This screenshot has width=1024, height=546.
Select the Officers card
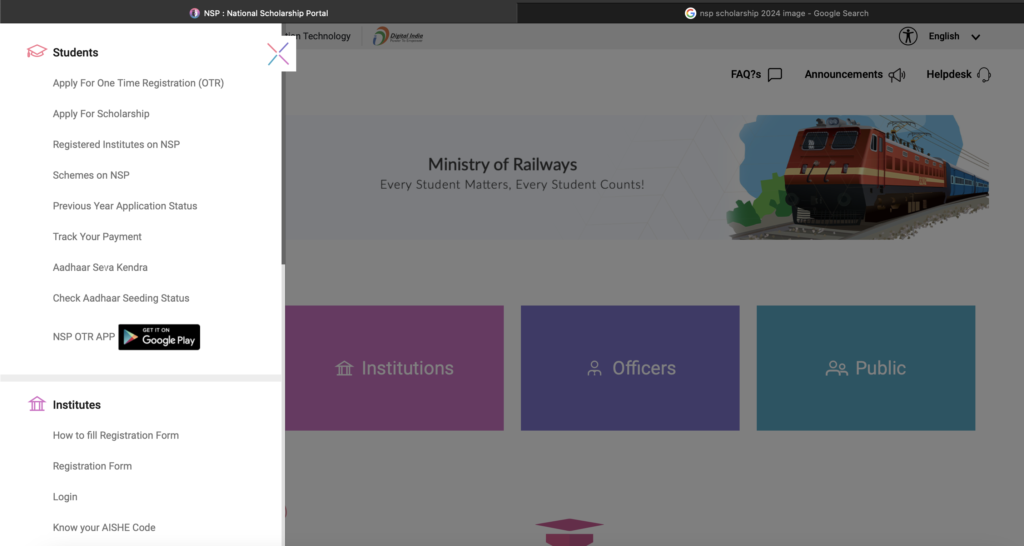click(x=630, y=368)
